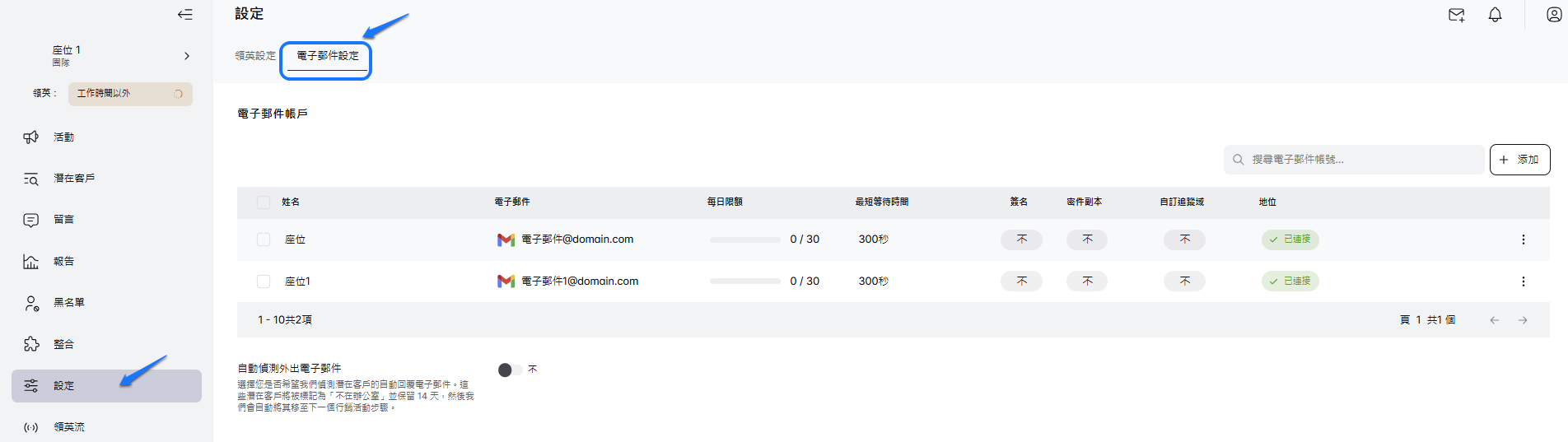
Task: Open the user profile icon
Action: [x=1553, y=15]
